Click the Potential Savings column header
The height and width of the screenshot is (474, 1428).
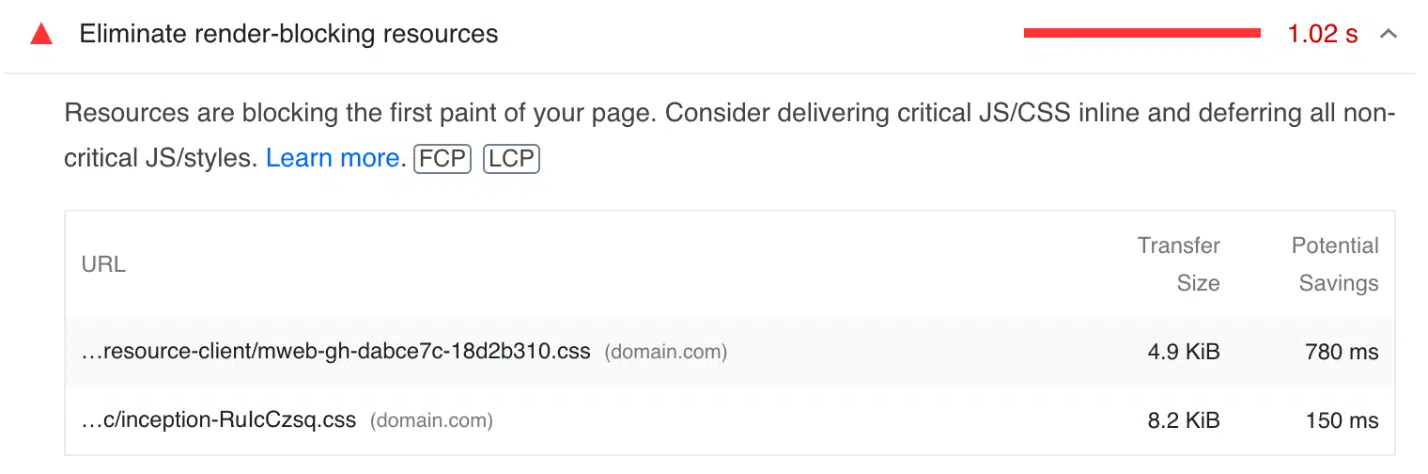tap(1336, 264)
